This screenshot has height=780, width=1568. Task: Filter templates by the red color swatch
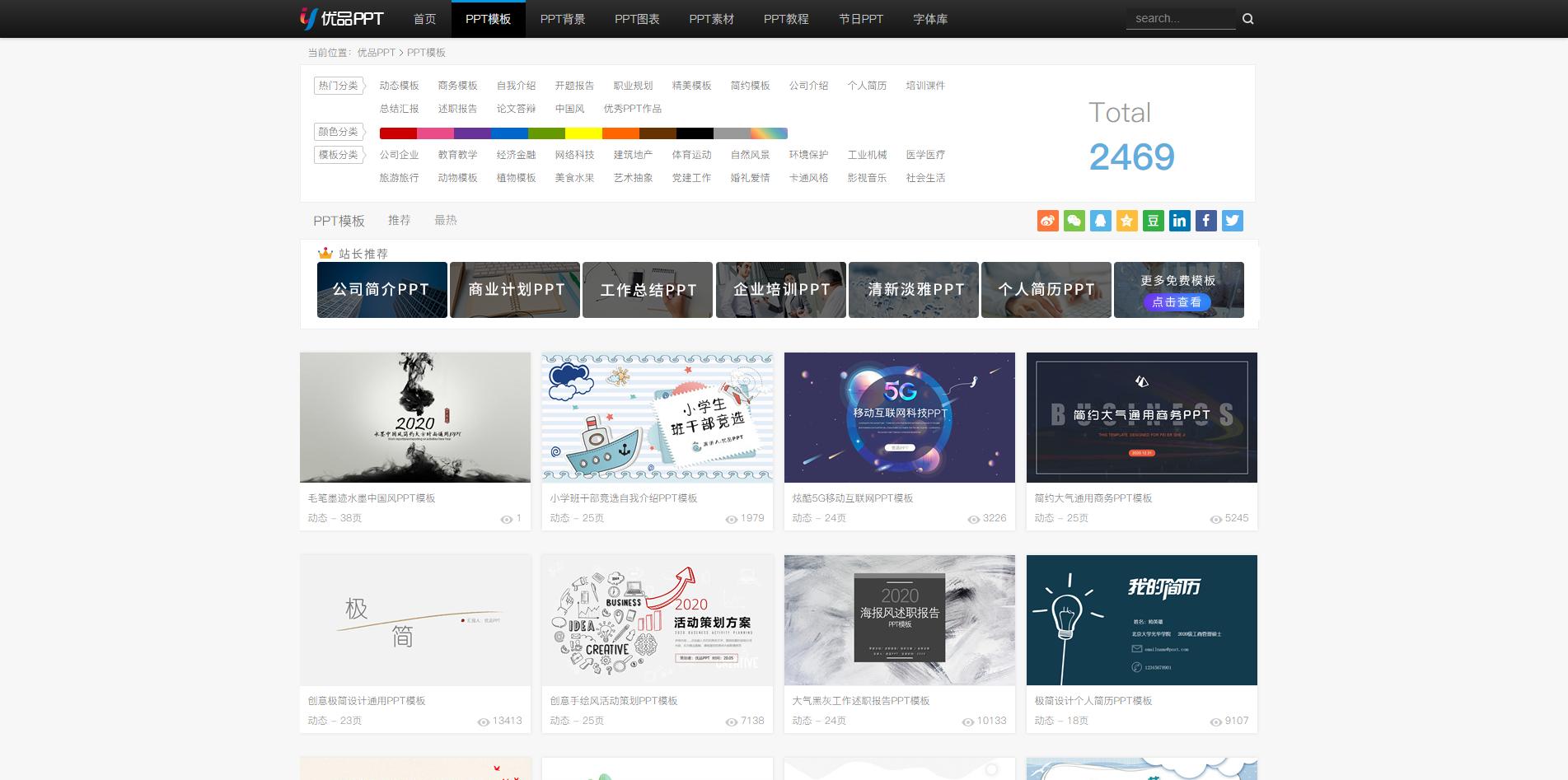pyautogui.click(x=398, y=133)
